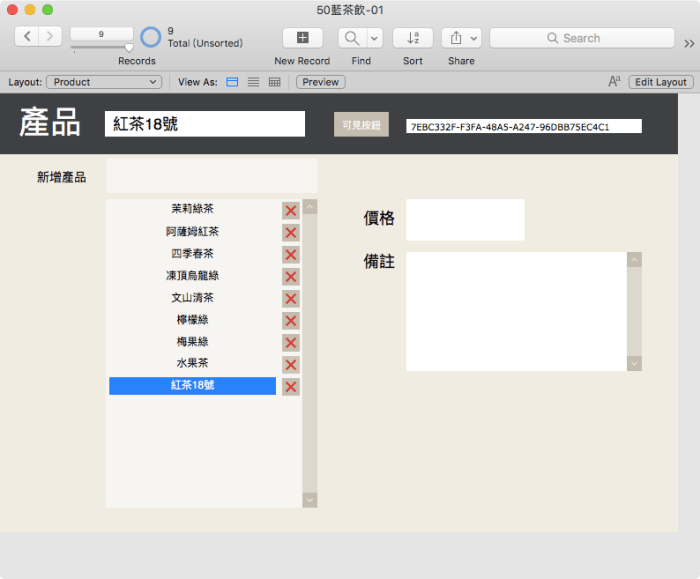The width and height of the screenshot is (700, 579).
Task: Click the Sort records icon
Action: [413, 38]
